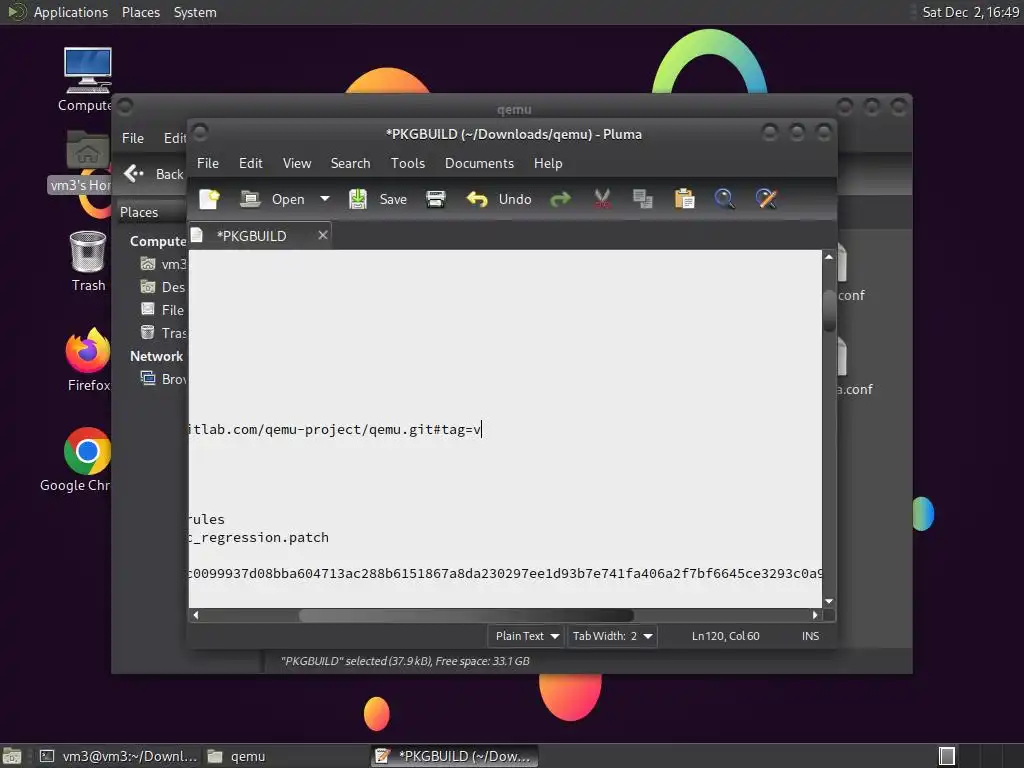Open the Plain Text syntax dropdown
1024x768 pixels.
coord(526,636)
